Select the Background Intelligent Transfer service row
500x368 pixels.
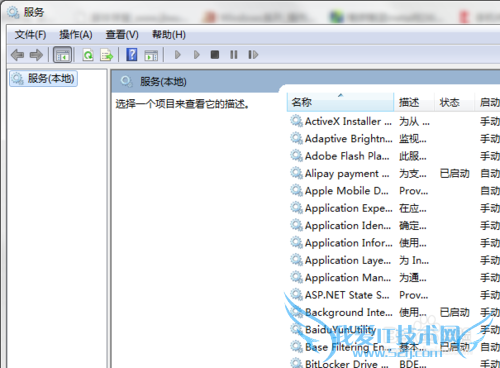coord(395,312)
